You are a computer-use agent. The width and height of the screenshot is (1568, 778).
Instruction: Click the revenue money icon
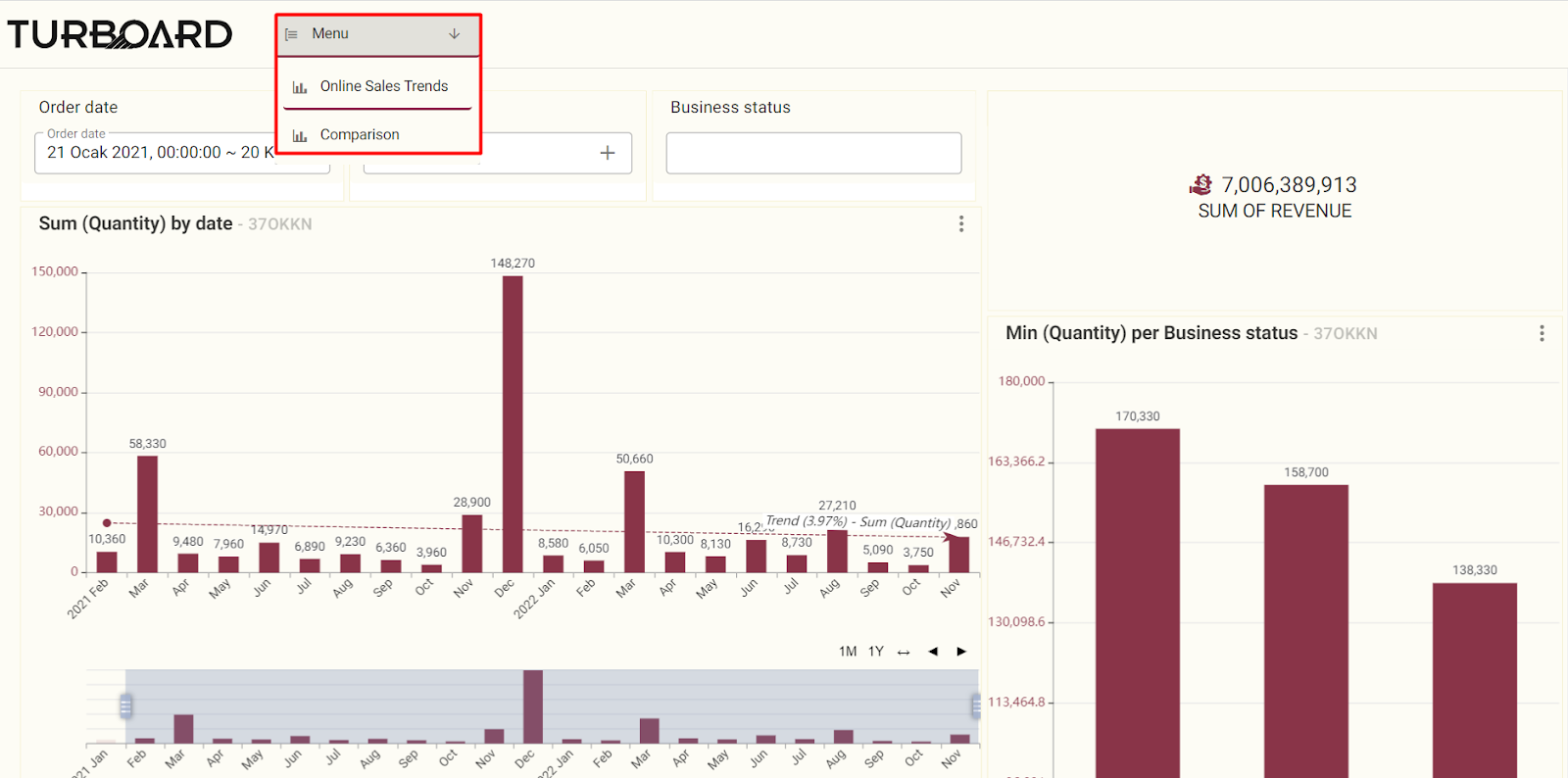click(x=1200, y=184)
